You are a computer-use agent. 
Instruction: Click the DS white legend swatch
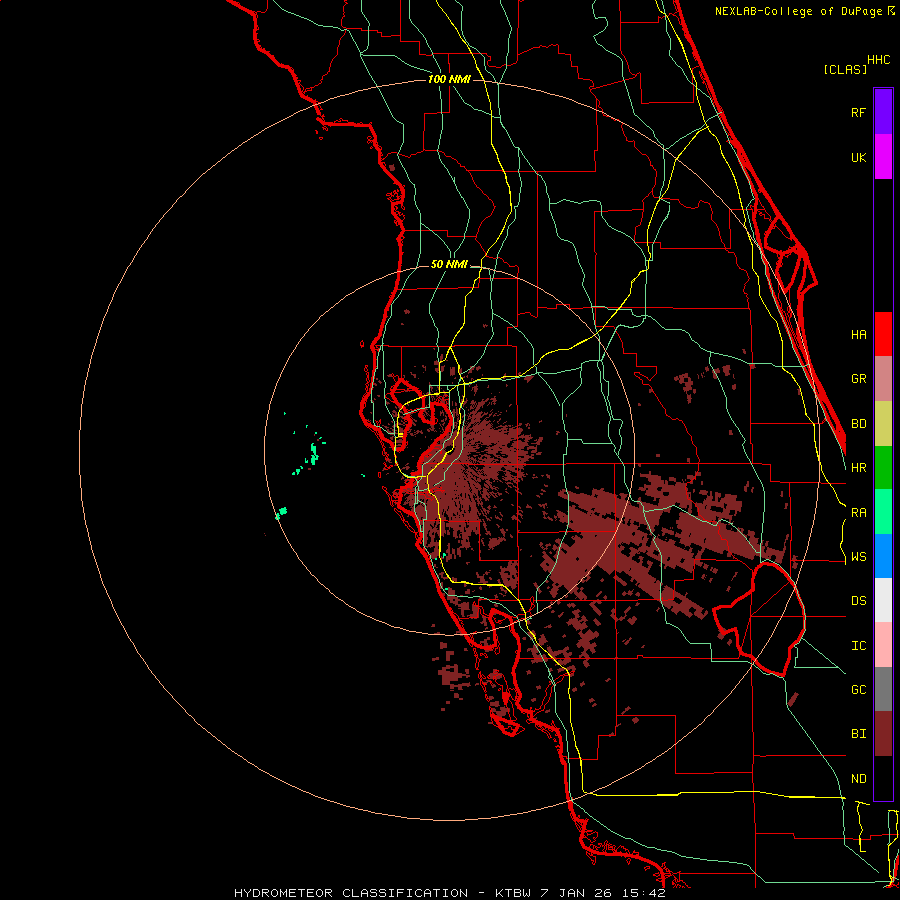click(x=883, y=600)
